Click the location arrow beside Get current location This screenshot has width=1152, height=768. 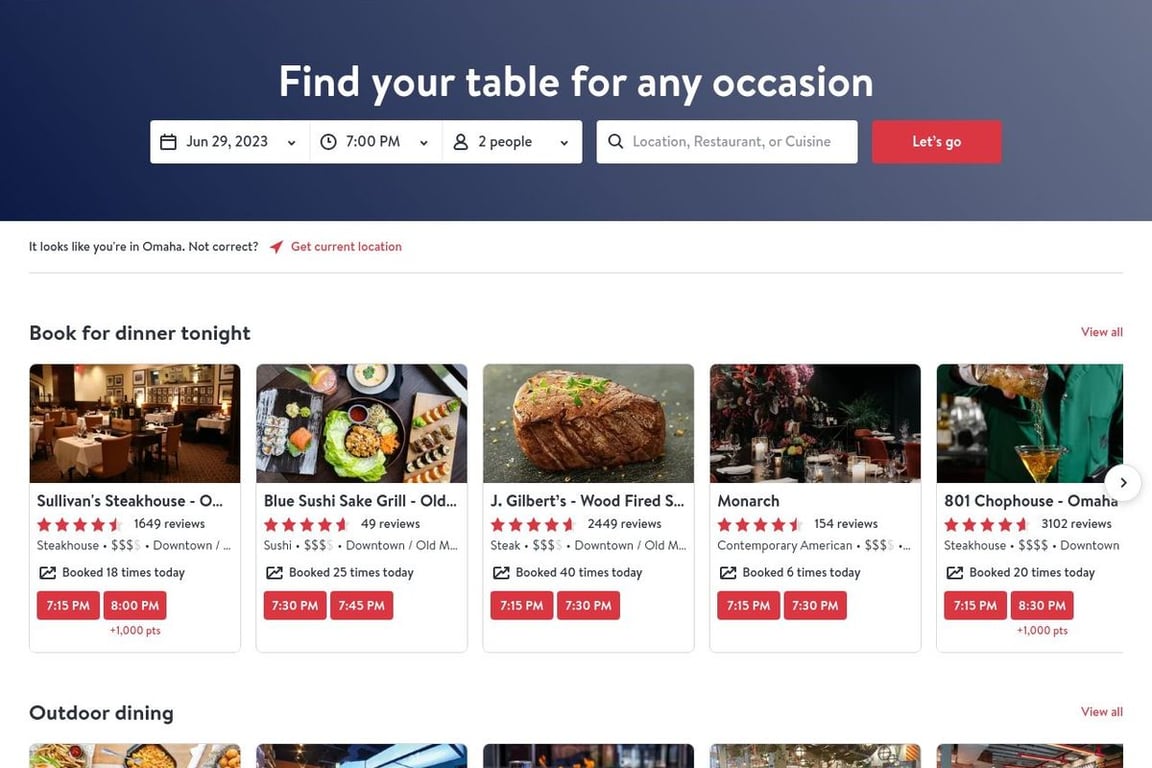276,246
